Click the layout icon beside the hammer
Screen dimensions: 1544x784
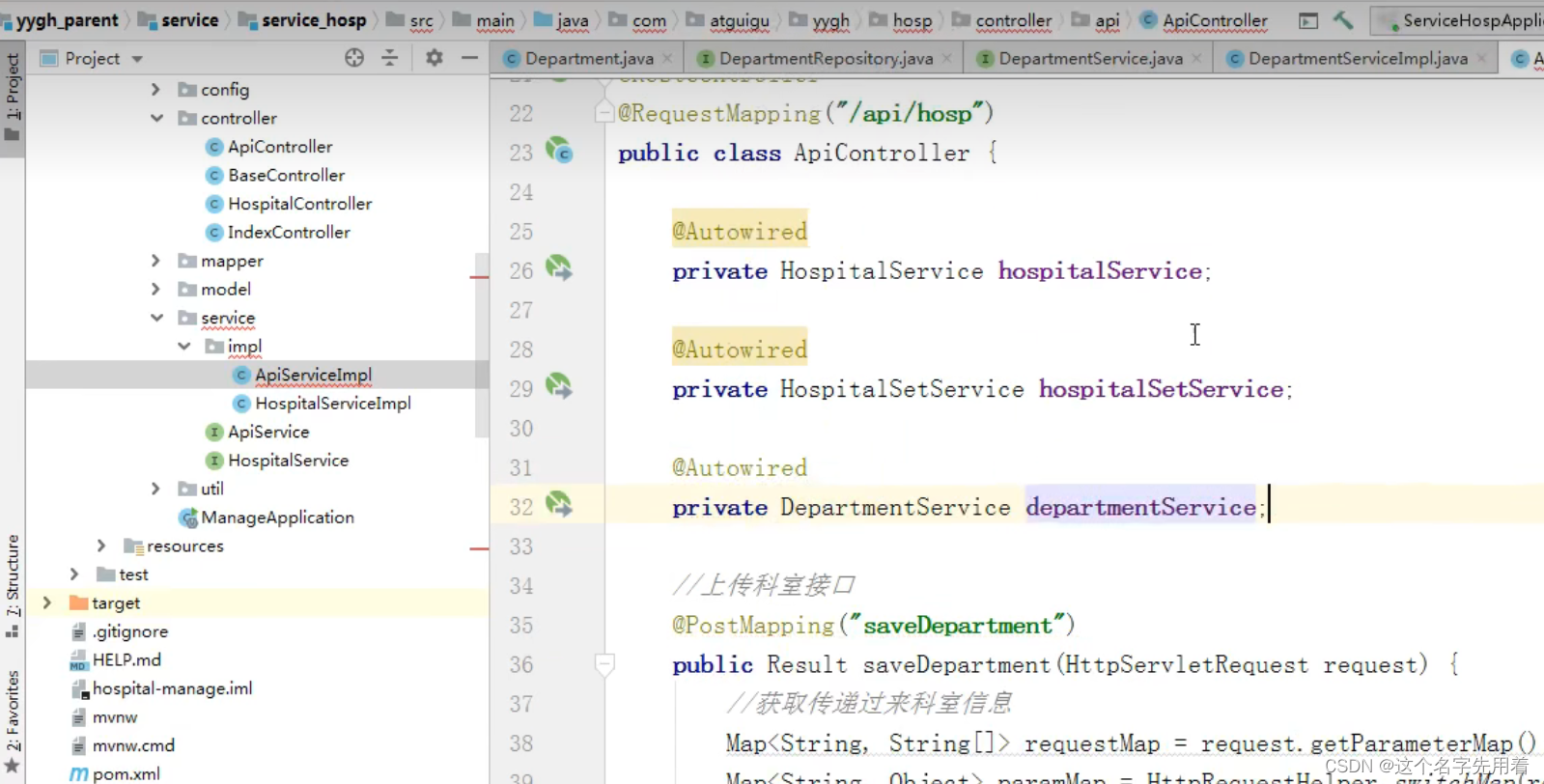click(1308, 20)
